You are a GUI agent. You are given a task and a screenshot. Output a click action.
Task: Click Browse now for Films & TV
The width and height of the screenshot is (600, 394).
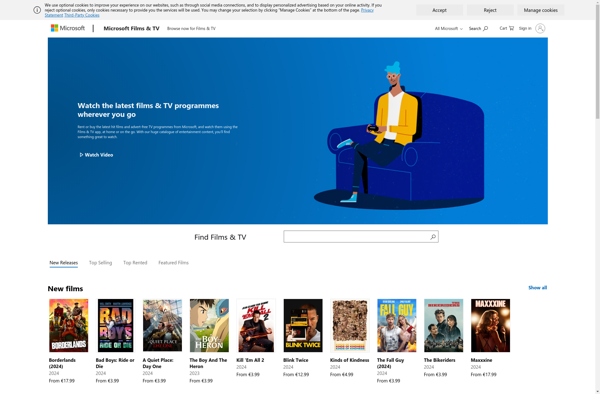coord(191,28)
